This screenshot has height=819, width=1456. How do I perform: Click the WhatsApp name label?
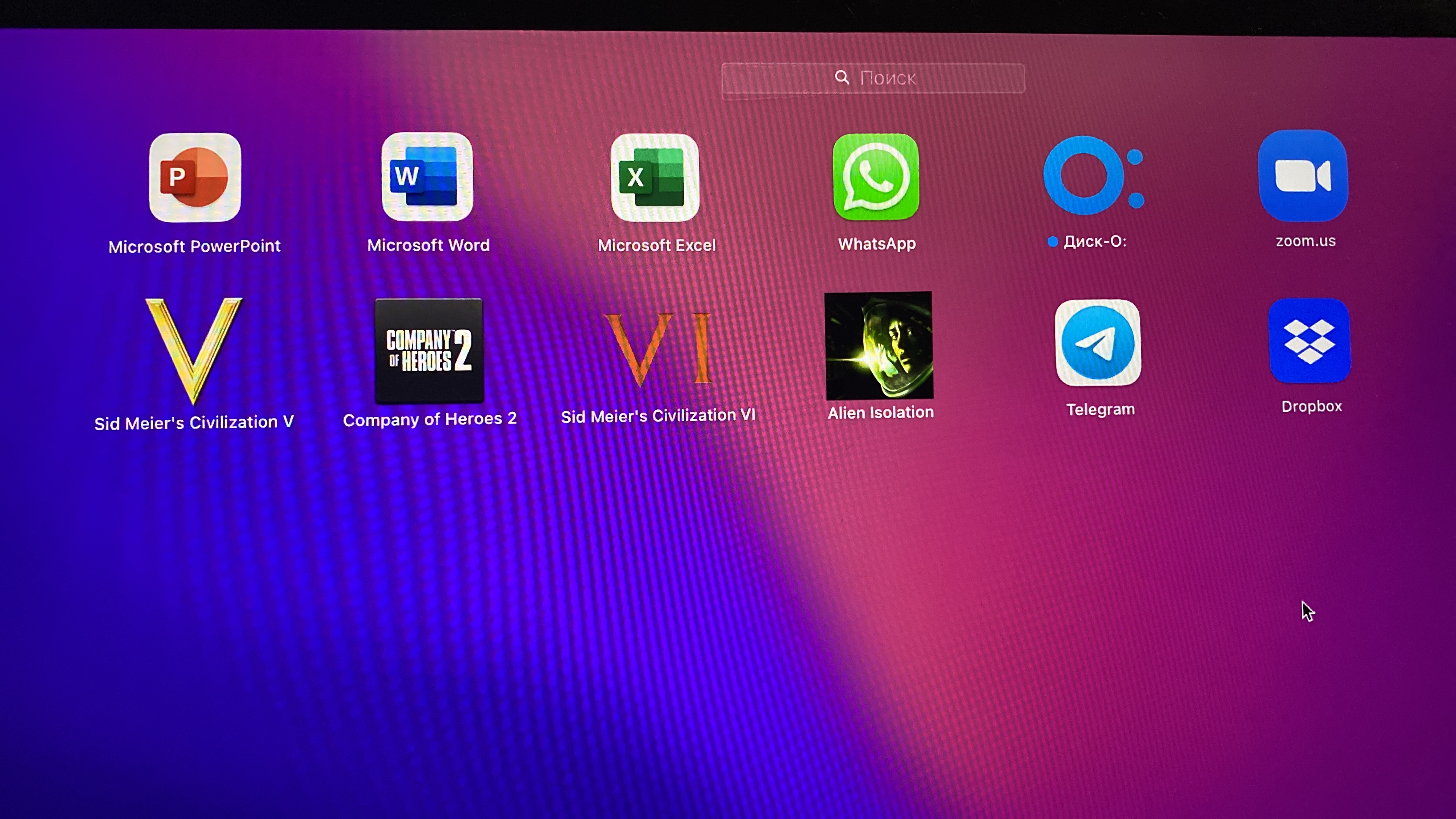[x=877, y=243]
